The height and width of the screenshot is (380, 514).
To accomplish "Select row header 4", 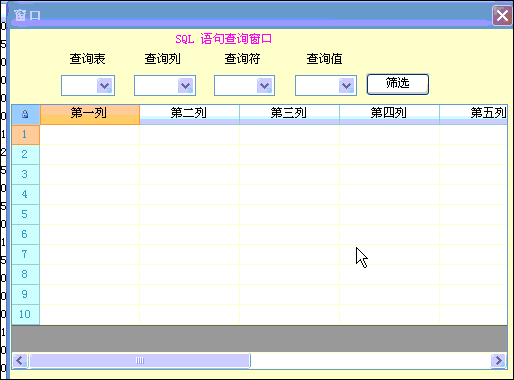I will (x=26, y=195).
